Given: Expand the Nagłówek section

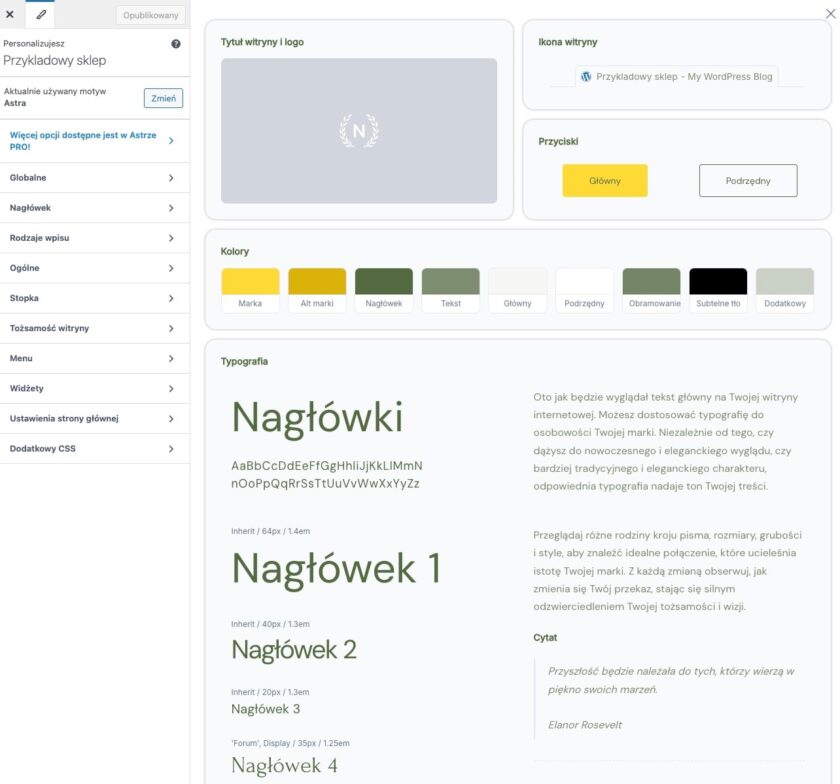Looking at the screenshot, I should coord(94,208).
